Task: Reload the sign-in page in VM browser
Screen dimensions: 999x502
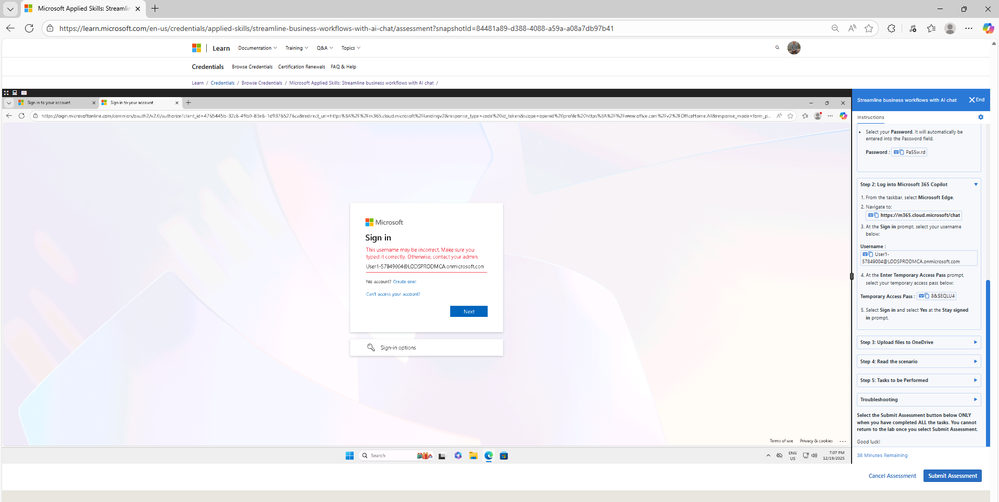Action: [21, 115]
